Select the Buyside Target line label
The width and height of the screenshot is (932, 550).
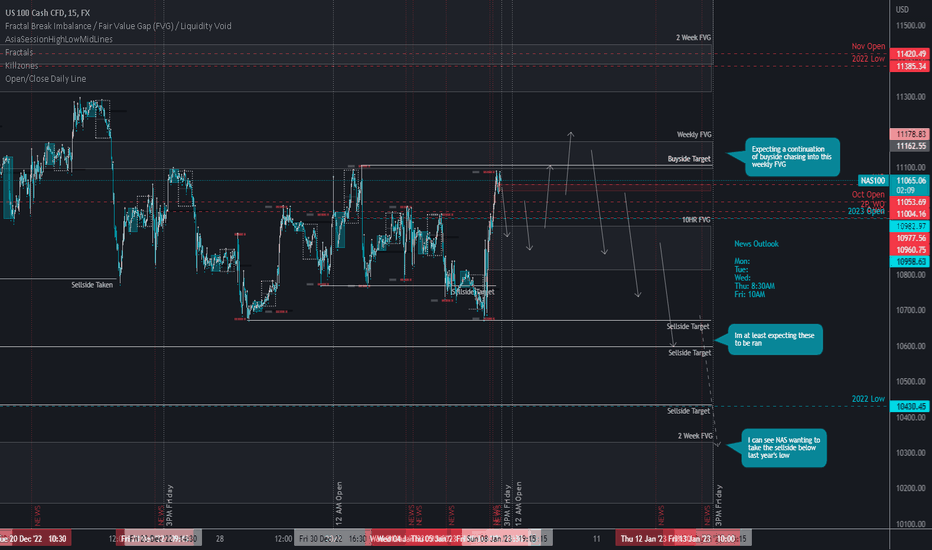click(x=689, y=159)
